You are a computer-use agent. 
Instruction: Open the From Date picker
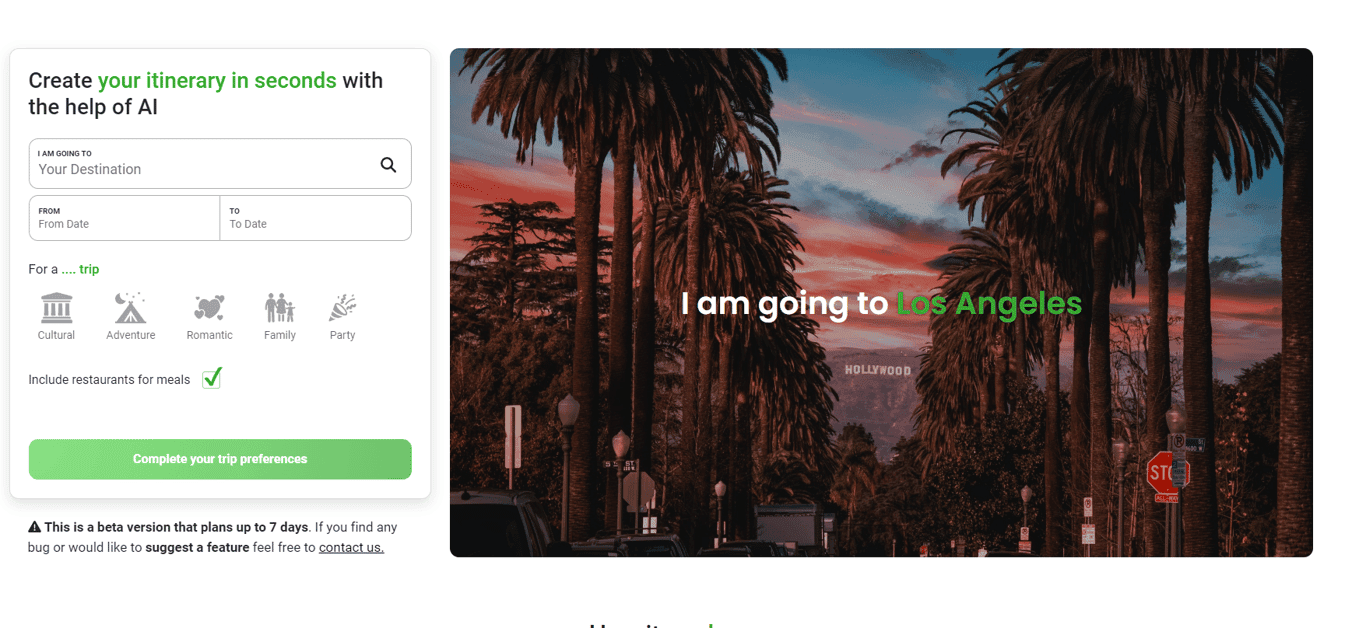[x=124, y=218]
